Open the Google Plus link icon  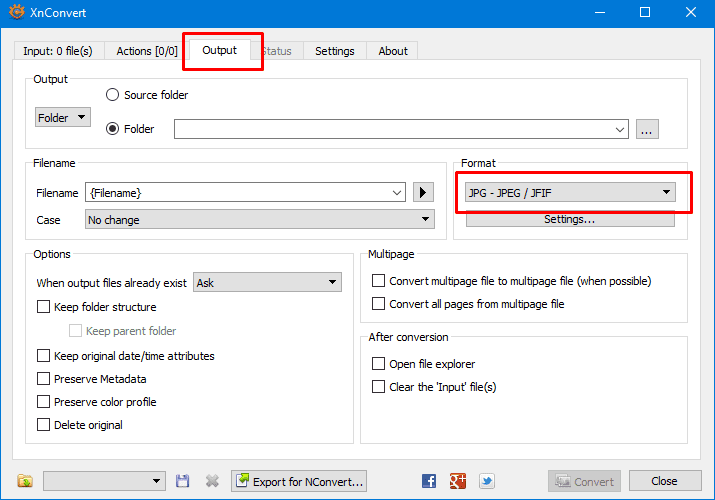[x=457, y=481]
